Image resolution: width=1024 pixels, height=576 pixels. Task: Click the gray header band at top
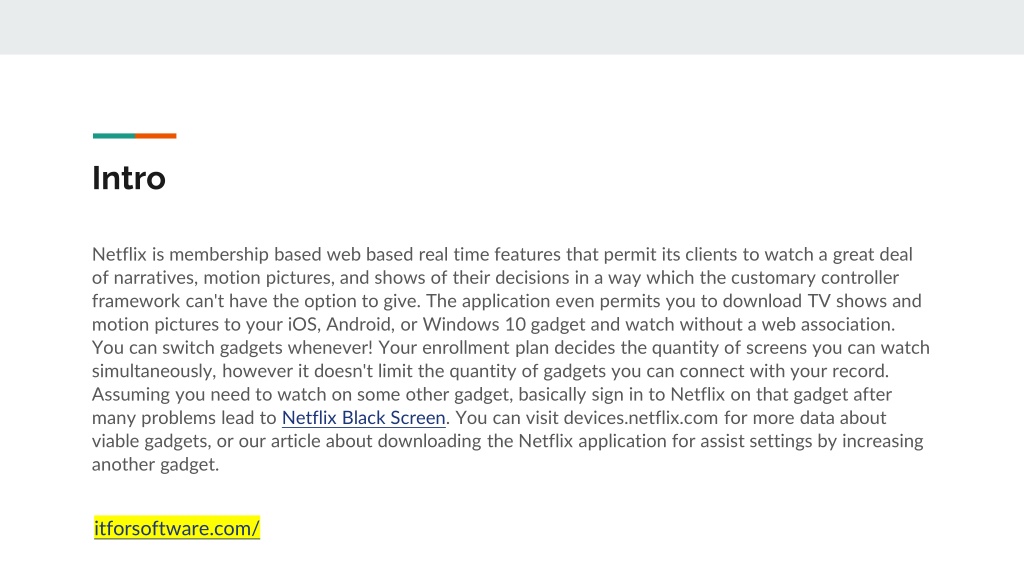(512, 27)
